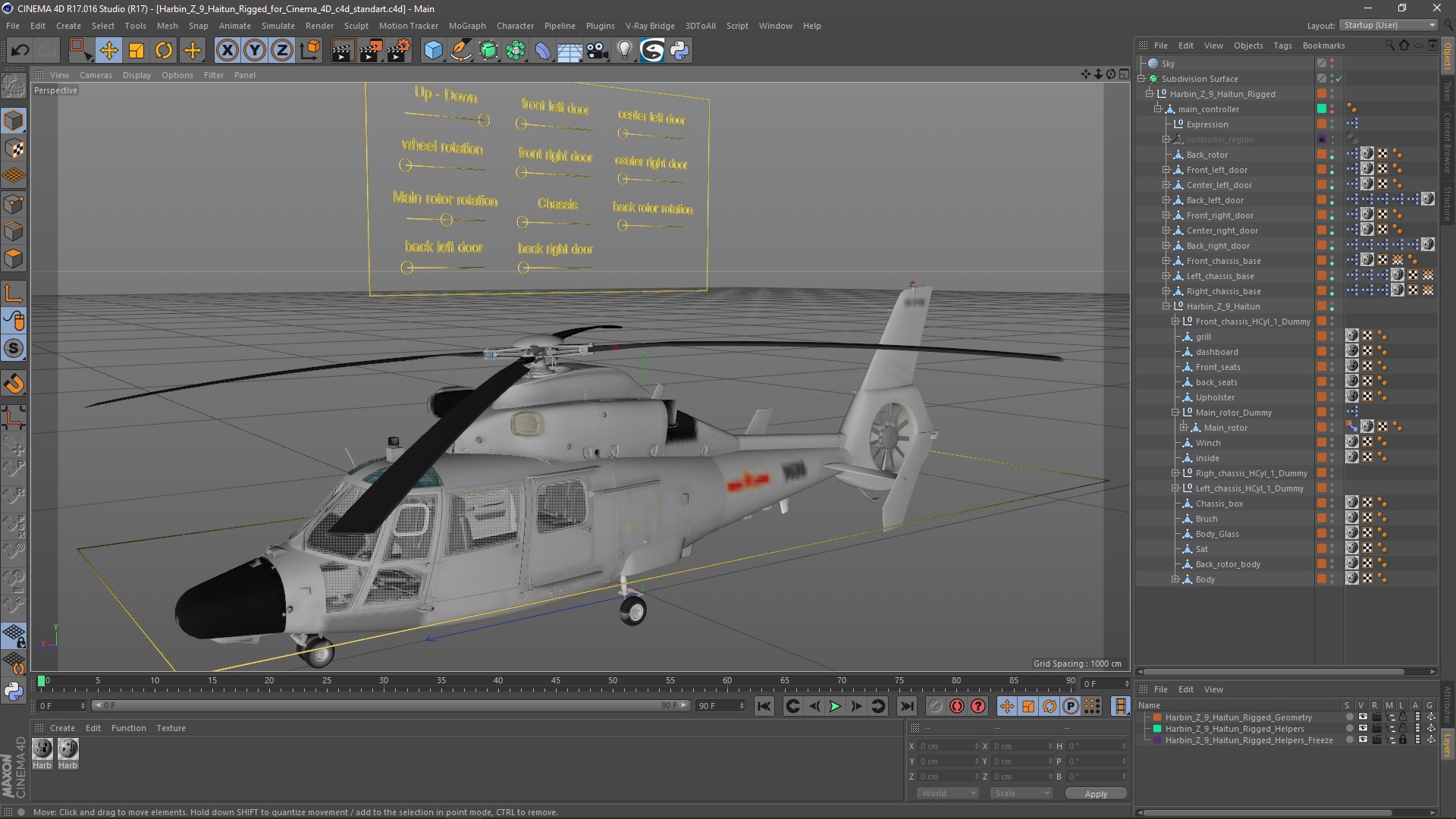Click the Python icon in top toolbar

tap(679, 51)
